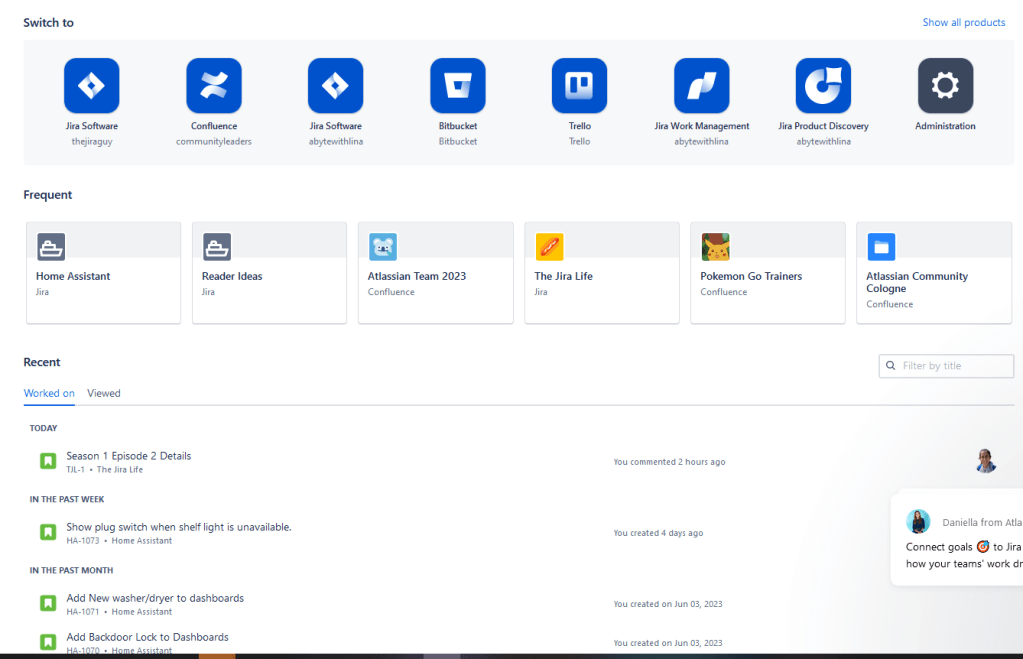
Task: Open Jira Product Discovery icon
Action: click(823, 86)
